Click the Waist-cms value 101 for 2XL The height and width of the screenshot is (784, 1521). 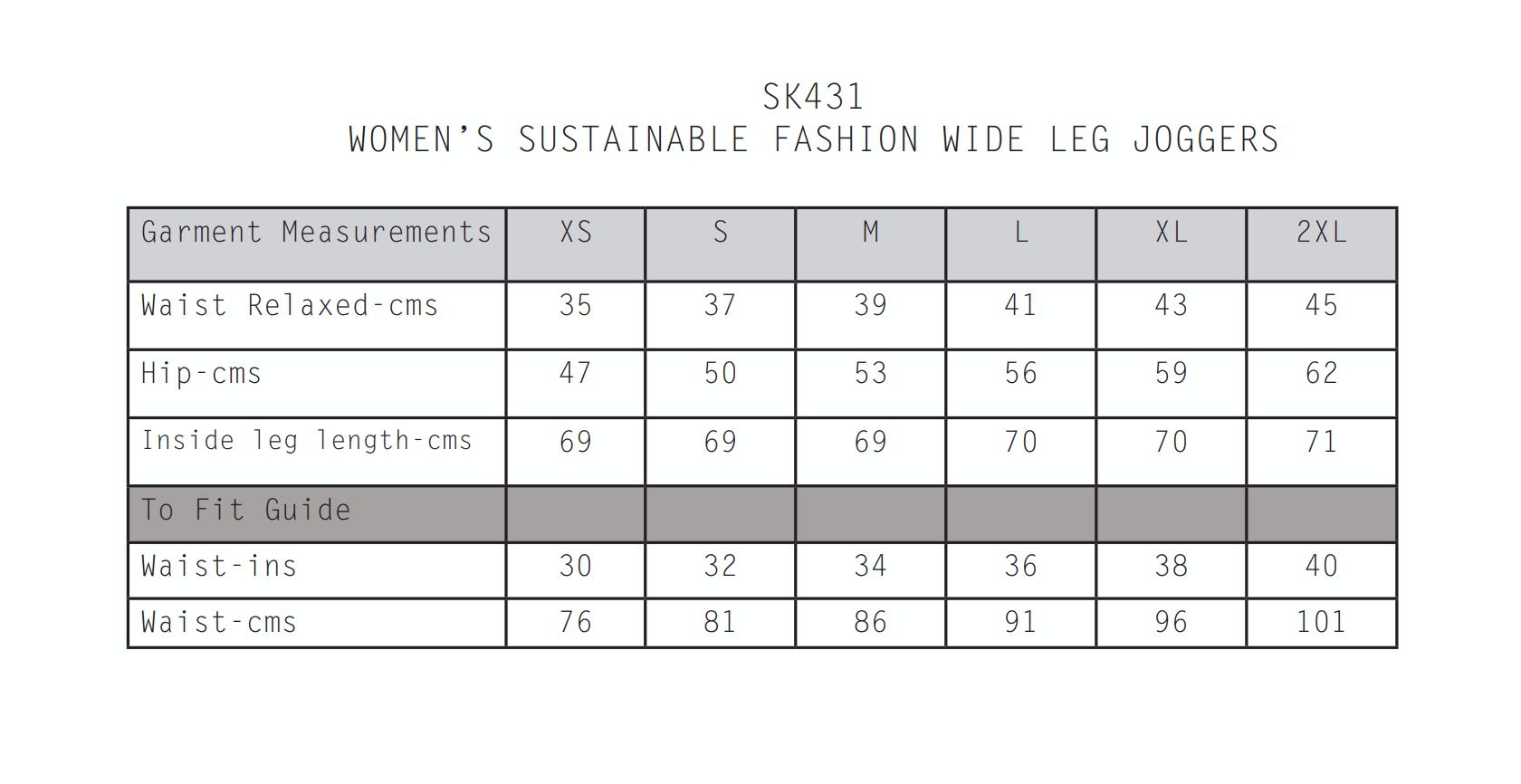[1322, 623]
